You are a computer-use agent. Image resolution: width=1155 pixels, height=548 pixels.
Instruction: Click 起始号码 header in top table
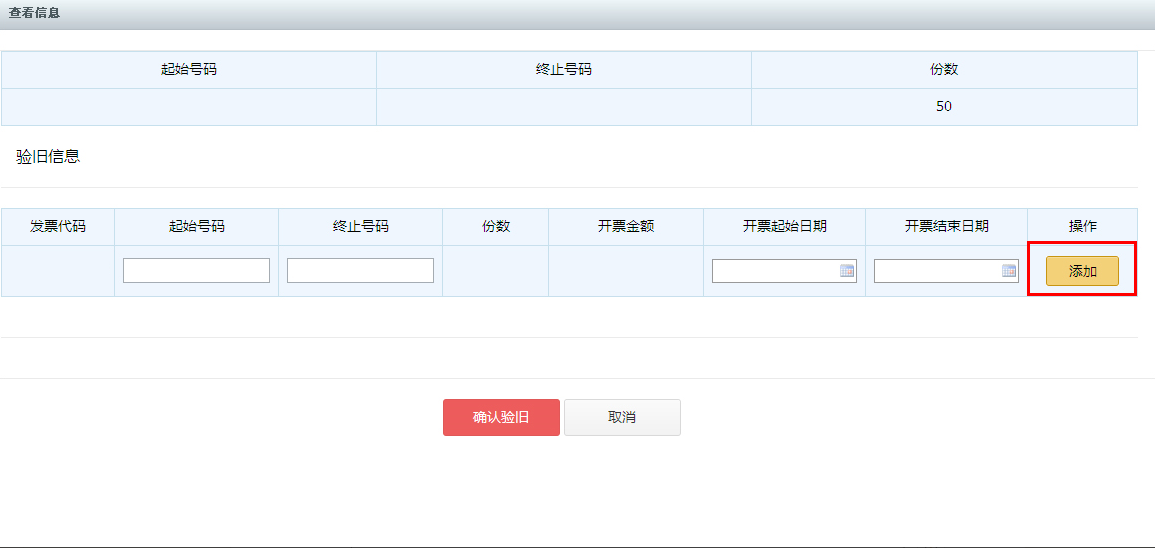[x=189, y=70]
